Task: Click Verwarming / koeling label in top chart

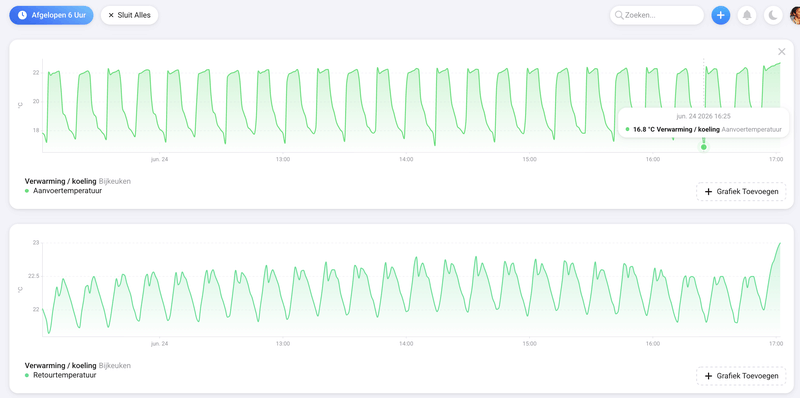Action: [60, 181]
